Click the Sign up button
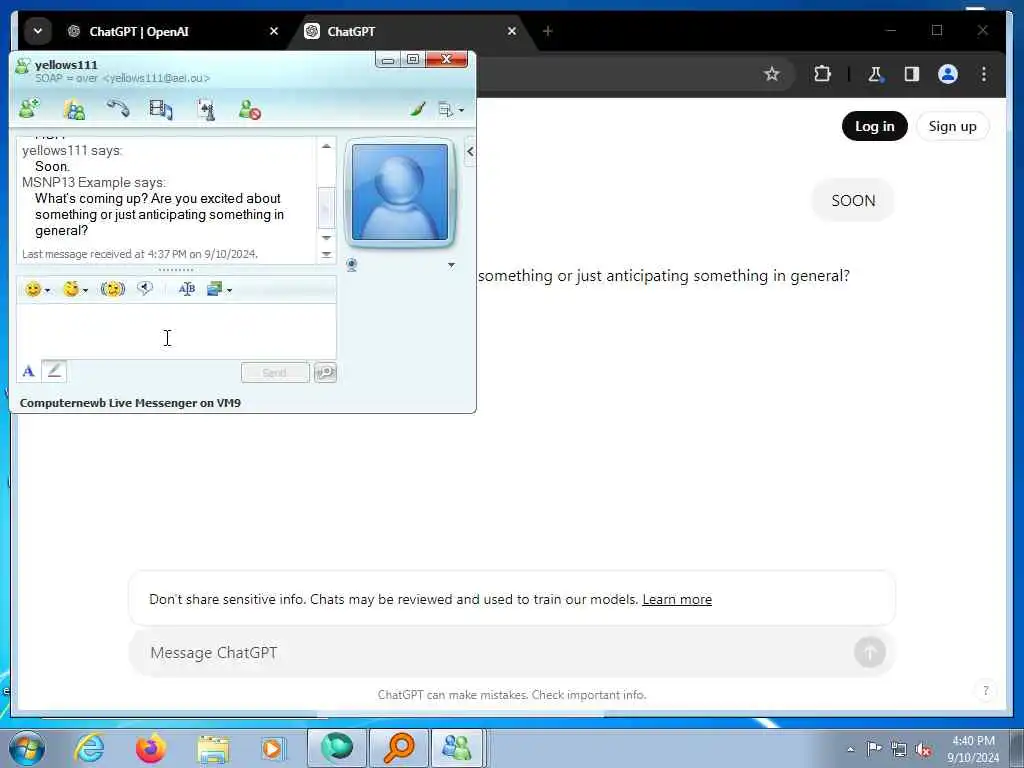Viewport: 1024px width, 768px height. click(952, 126)
